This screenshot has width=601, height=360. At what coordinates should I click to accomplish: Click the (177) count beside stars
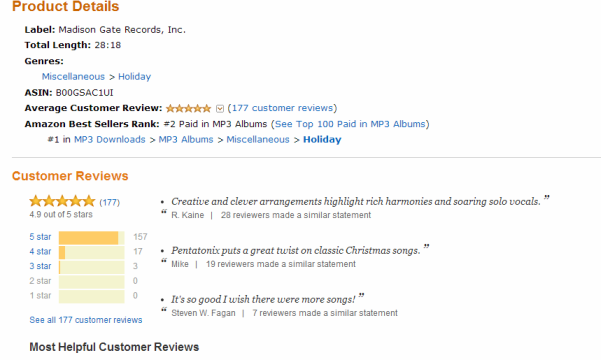[x=110, y=202]
